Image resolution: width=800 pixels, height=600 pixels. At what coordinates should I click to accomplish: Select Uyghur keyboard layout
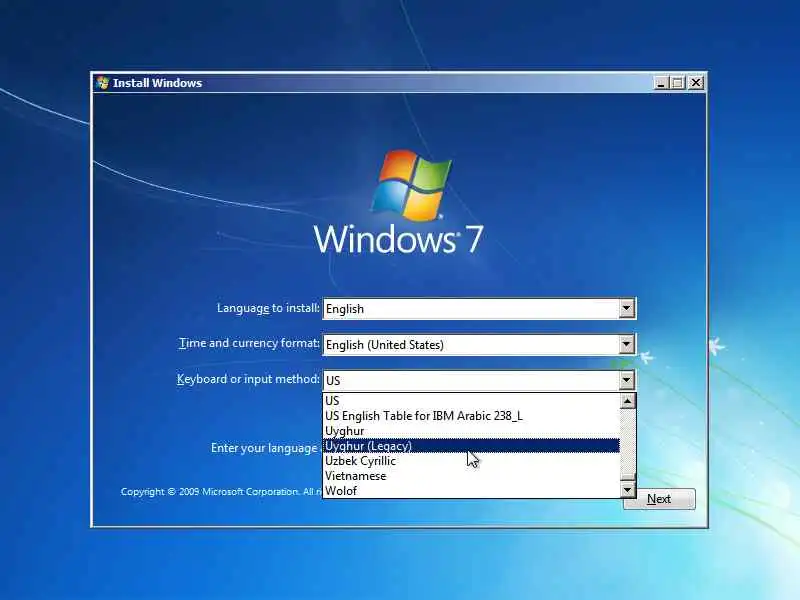pos(471,431)
